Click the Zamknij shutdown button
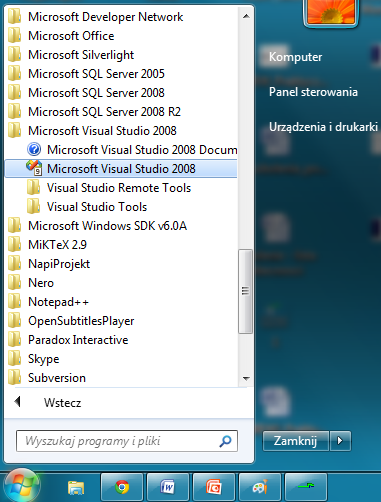Viewport: 381px width, 502px height. 296,441
